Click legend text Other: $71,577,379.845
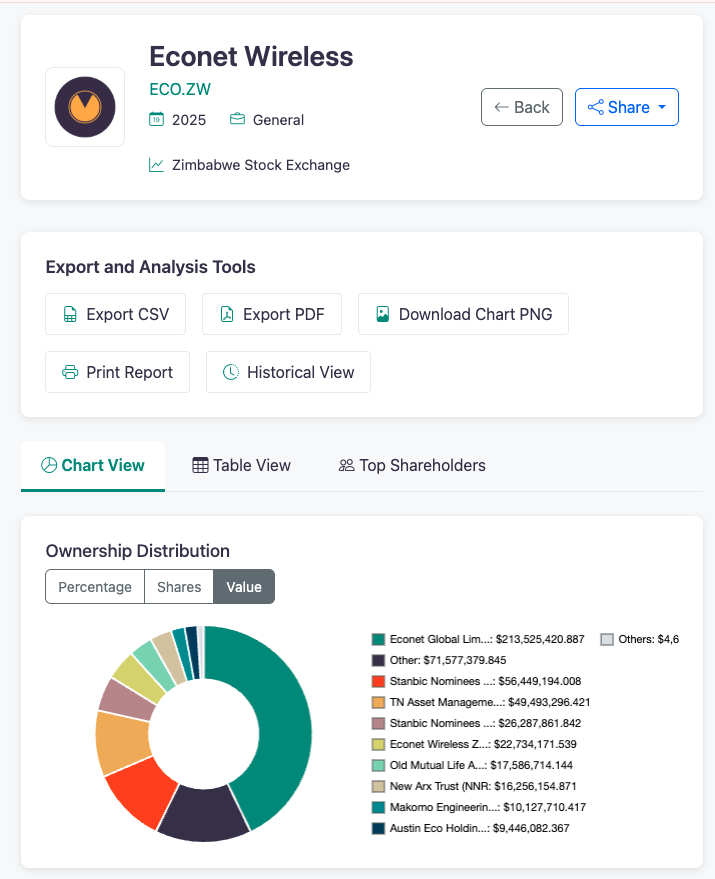The image size is (715, 879). [x=448, y=660]
